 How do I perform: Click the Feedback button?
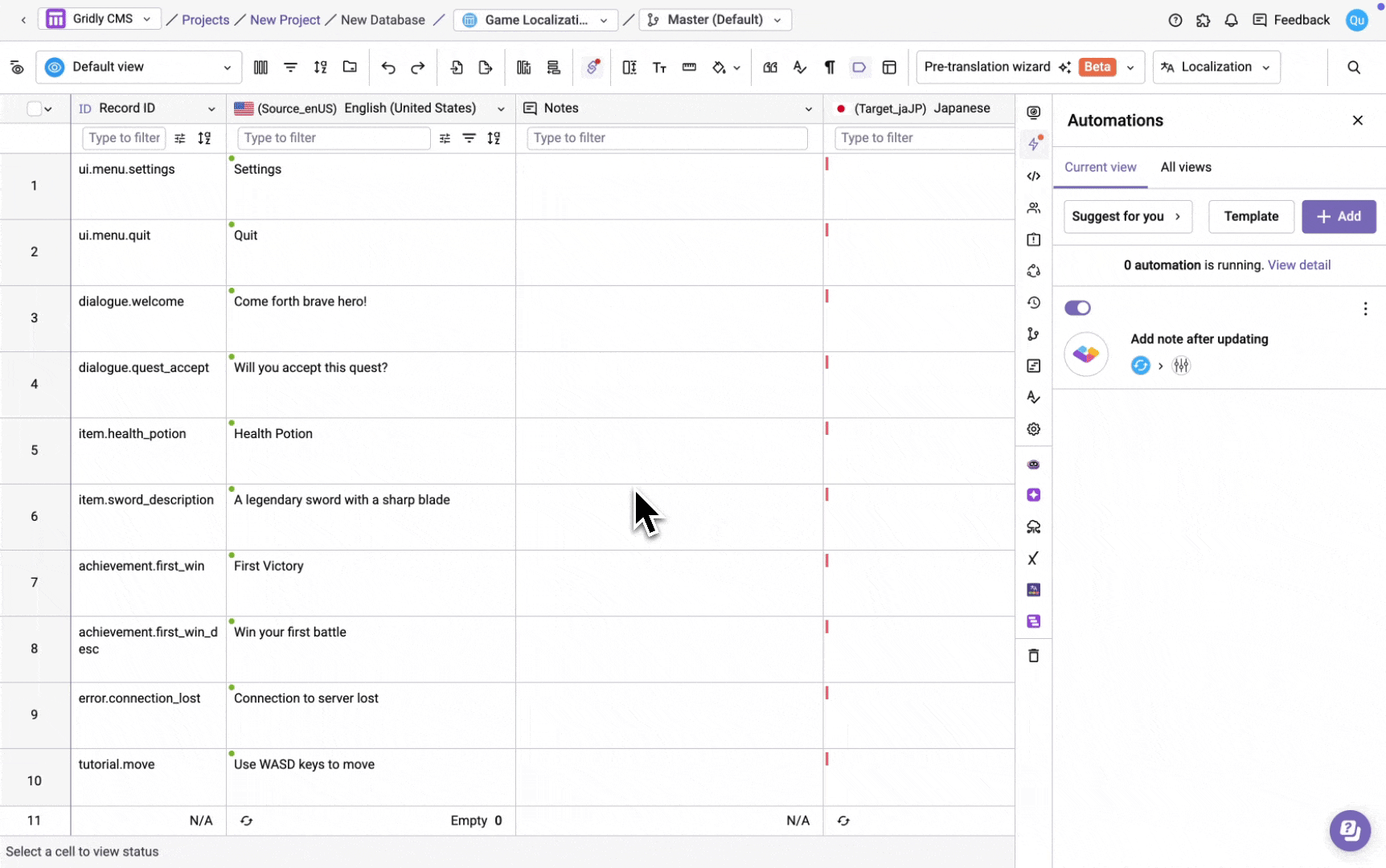[x=1291, y=20]
